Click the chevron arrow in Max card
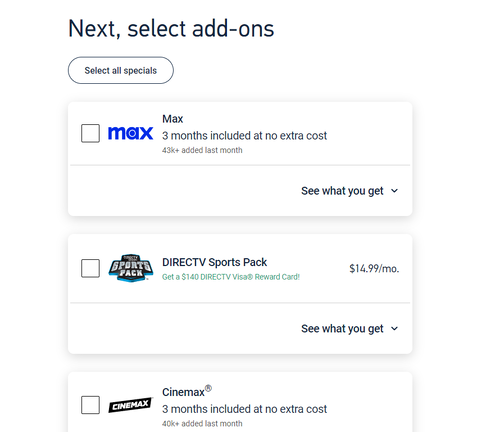The width and height of the screenshot is (486, 432). click(x=394, y=191)
